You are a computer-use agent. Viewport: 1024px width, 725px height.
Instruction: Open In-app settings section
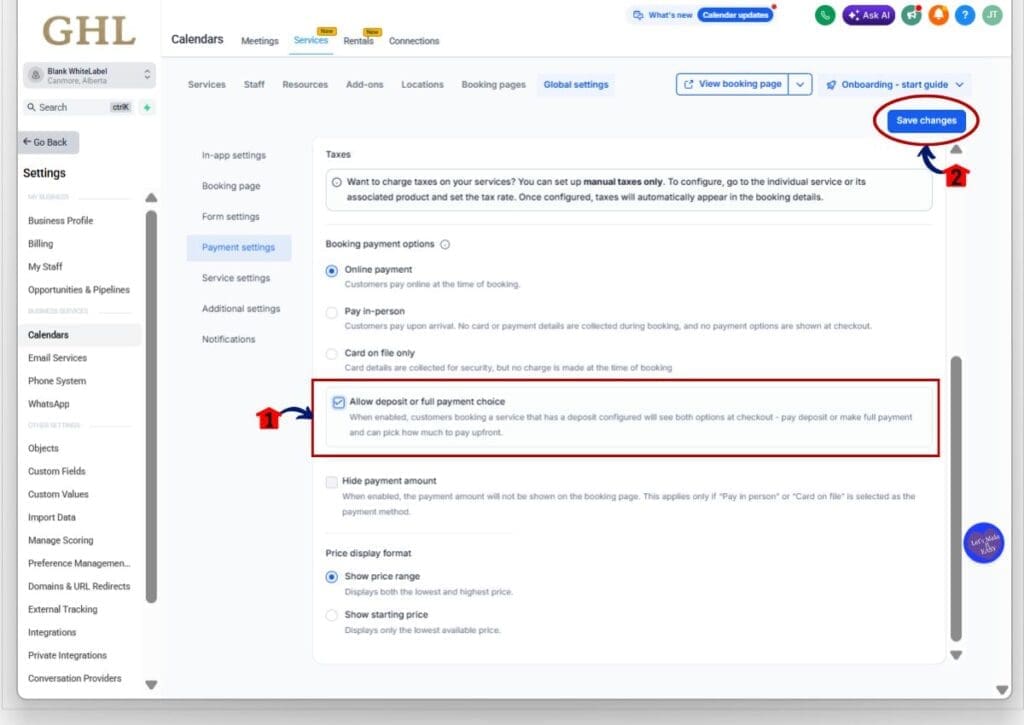coord(234,155)
